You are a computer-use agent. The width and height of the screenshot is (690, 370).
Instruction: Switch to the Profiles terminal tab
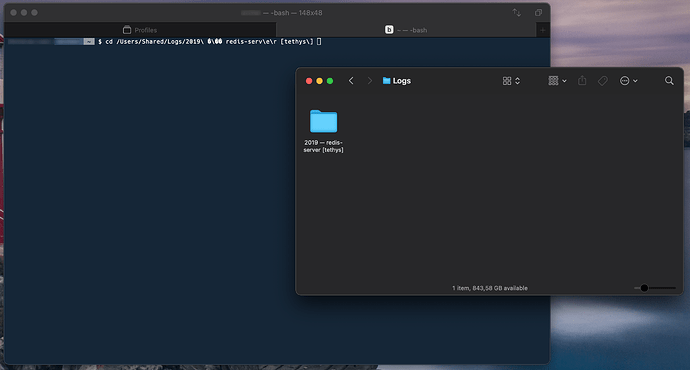[x=140, y=30]
